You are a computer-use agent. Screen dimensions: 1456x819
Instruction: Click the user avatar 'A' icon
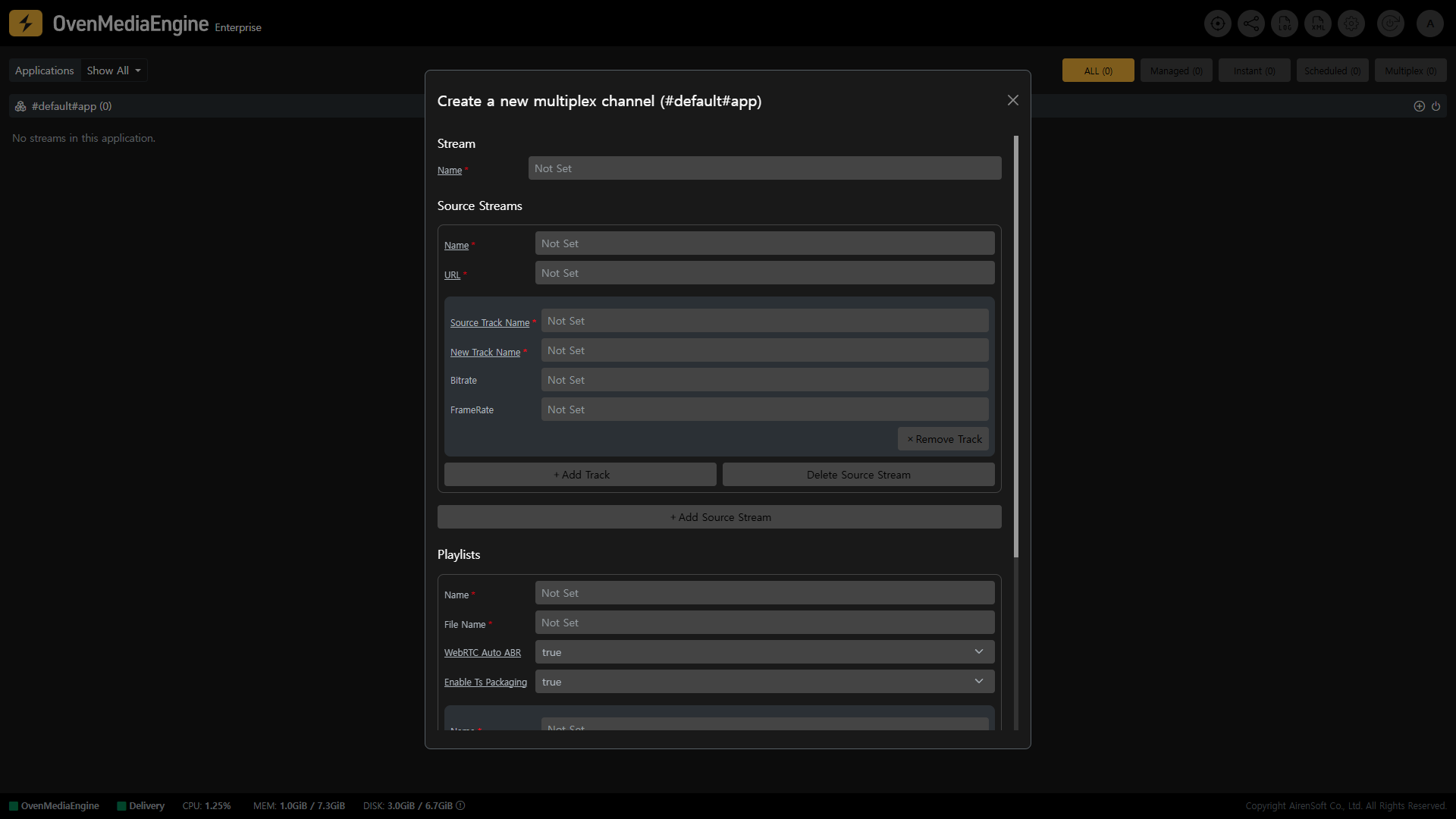click(1430, 24)
